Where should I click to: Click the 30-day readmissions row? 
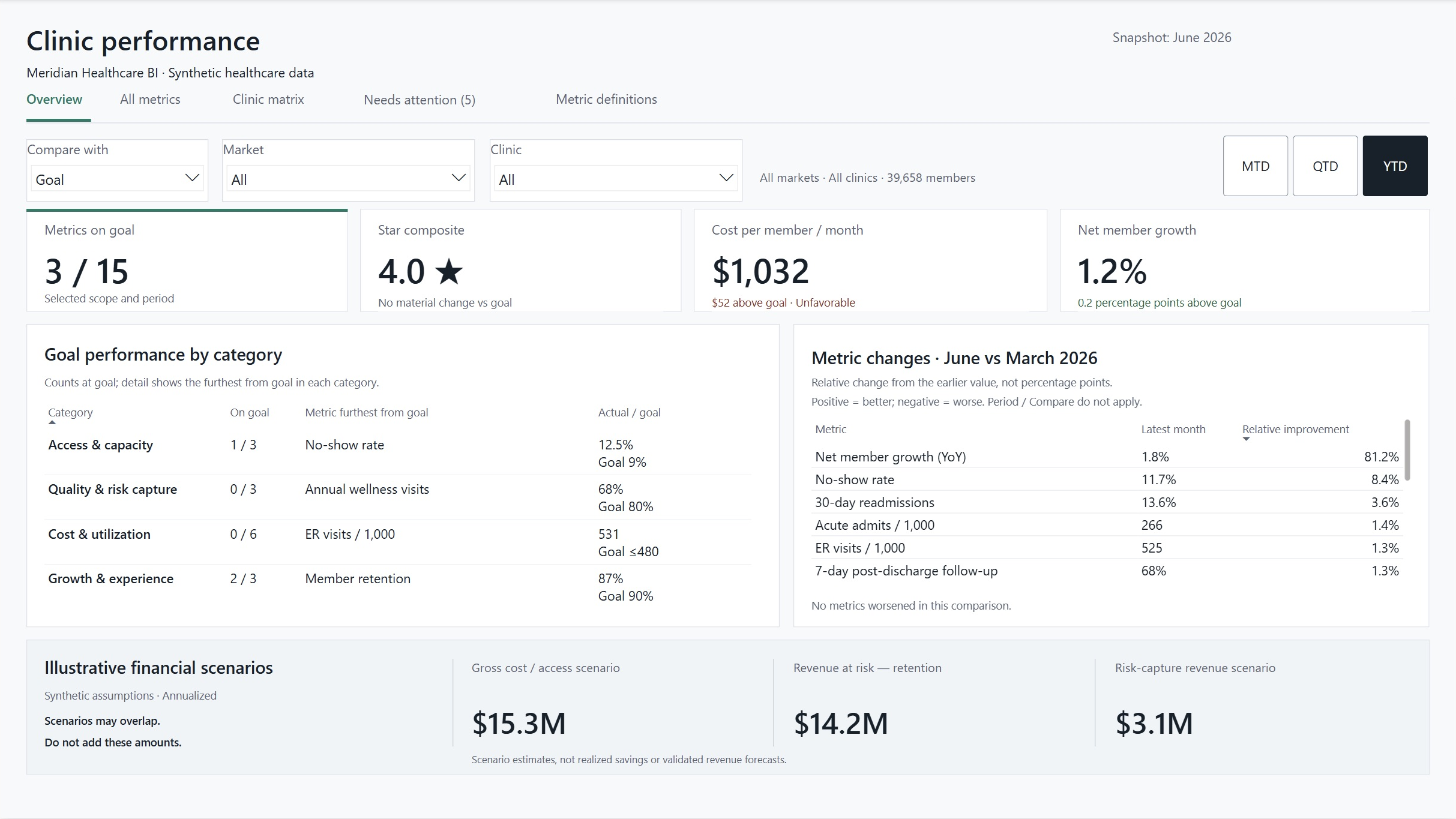pos(1107,502)
